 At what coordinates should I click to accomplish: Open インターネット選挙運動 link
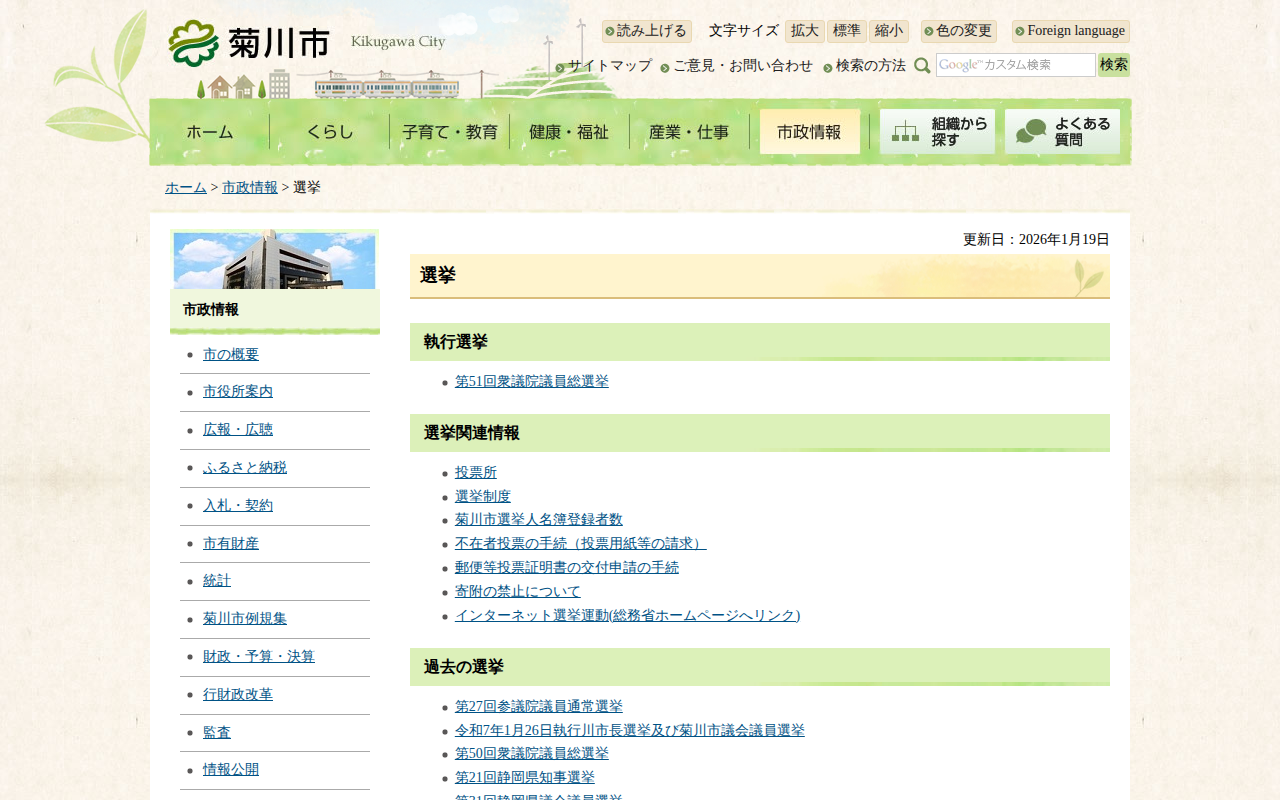pyautogui.click(x=628, y=616)
